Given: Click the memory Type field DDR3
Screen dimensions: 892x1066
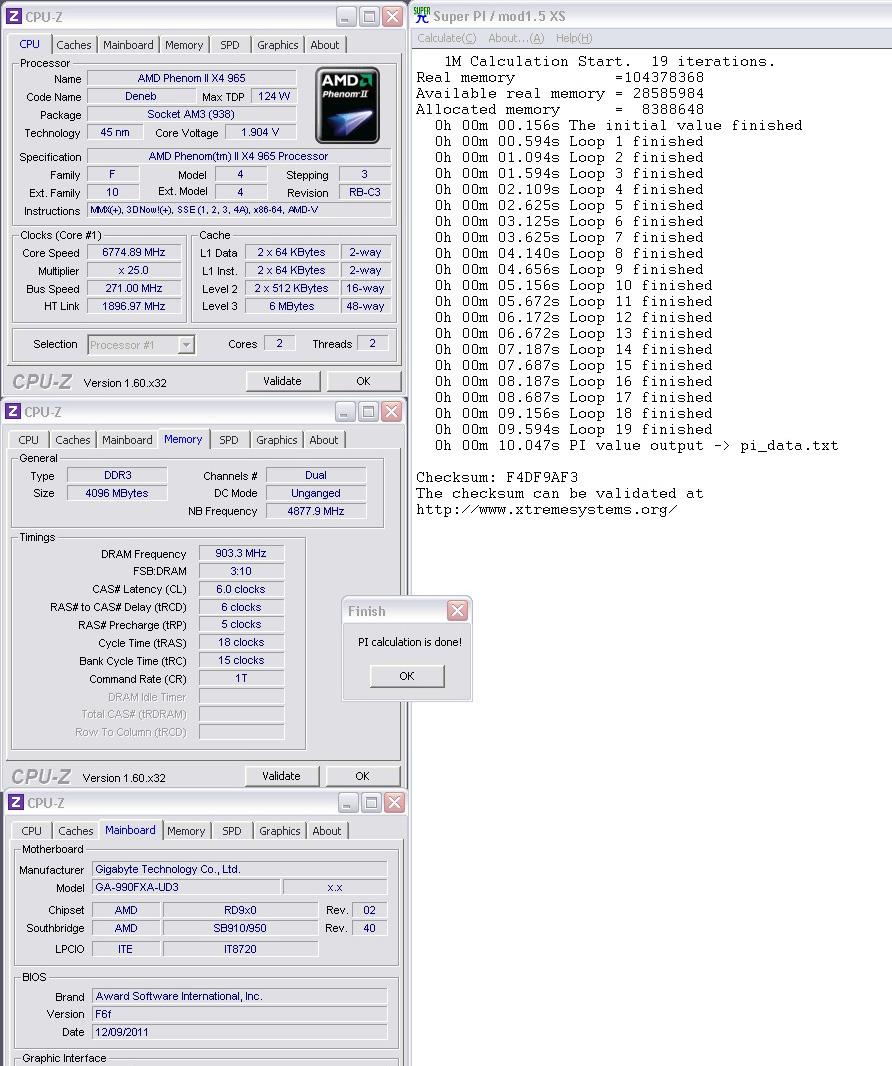Looking at the screenshot, I should [117, 475].
